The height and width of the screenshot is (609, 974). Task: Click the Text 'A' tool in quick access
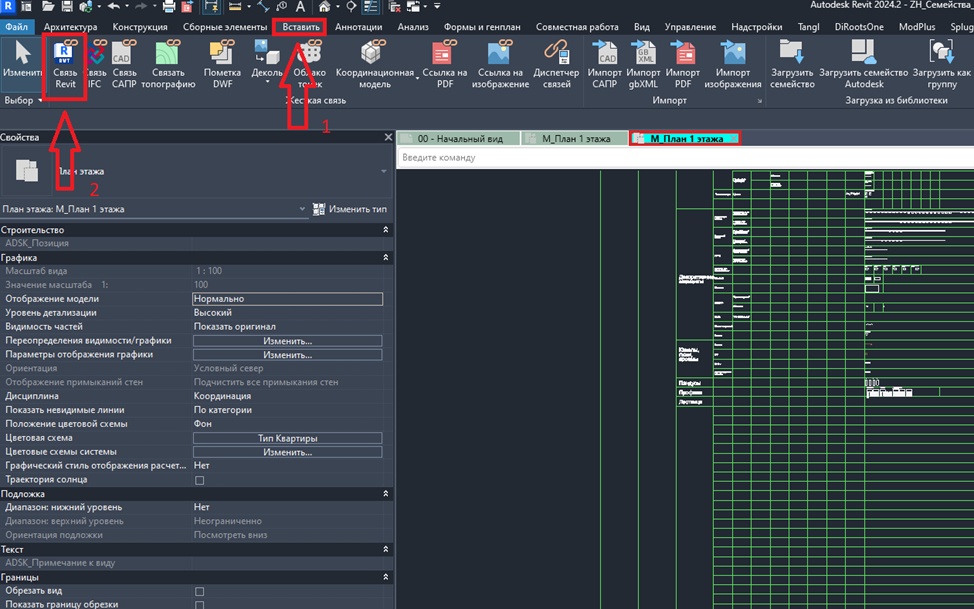[x=300, y=7]
